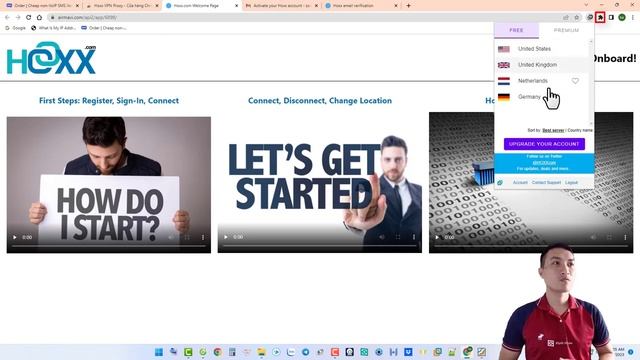The width and height of the screenshot is (640, 360).
Task: Open more options on 'Let's get started' video
Action: coord(414,237)
